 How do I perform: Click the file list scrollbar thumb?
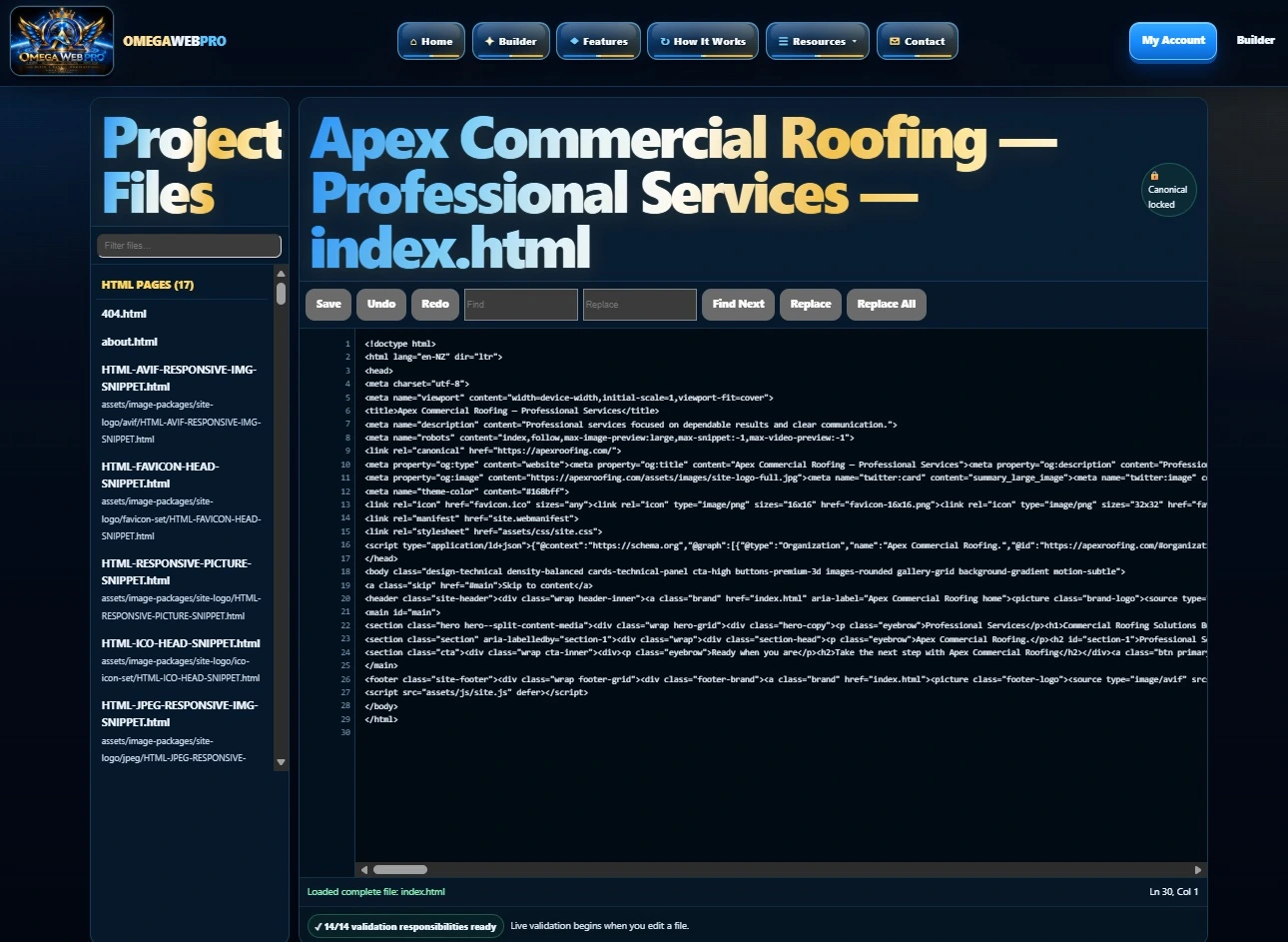point(281,294)
